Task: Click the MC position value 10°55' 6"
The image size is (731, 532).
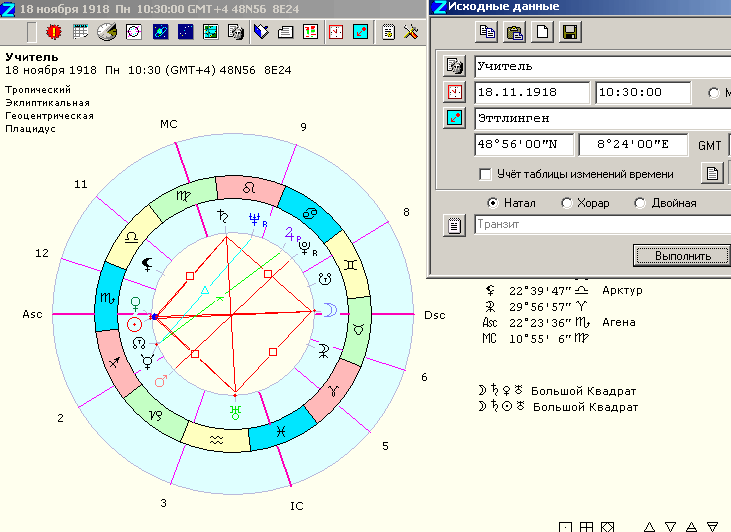Action: click(540, 339)
